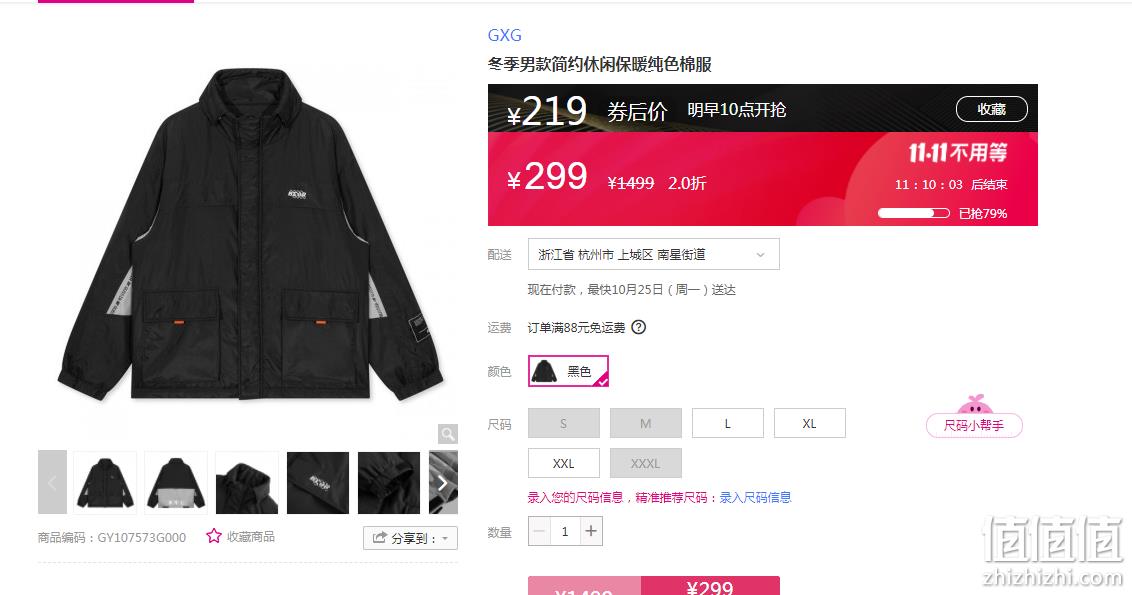Open the GXG brand link
Image resolution: width=1132 pixels, height=595 pixels.
(x=505, y=35)
